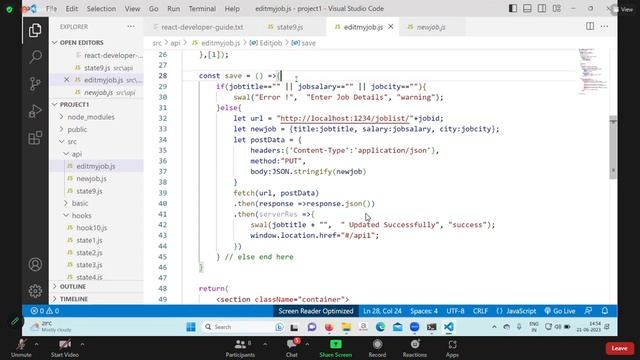Toggle Primary Side Bar layout icon
The image size is (640, 360).
coord(513,9)
